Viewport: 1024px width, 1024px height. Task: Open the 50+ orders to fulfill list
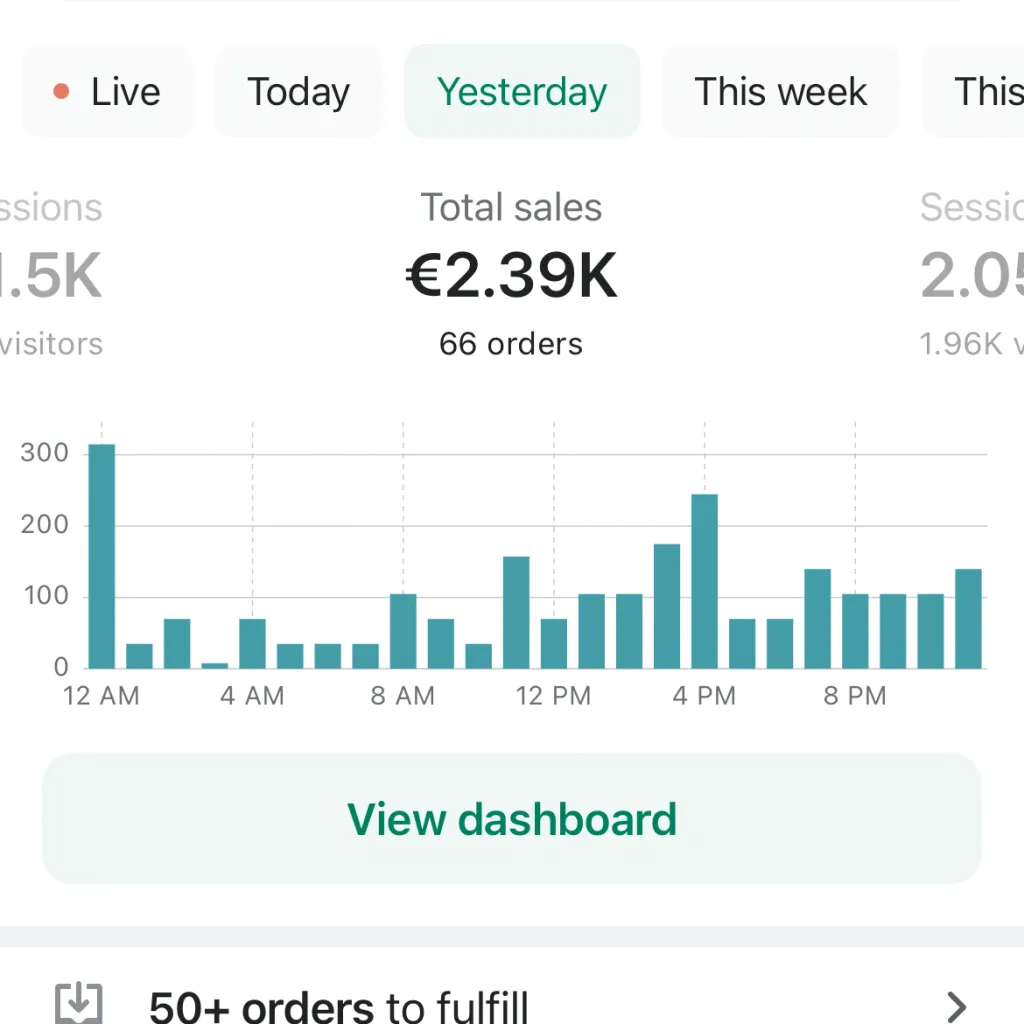point(338,1005)
